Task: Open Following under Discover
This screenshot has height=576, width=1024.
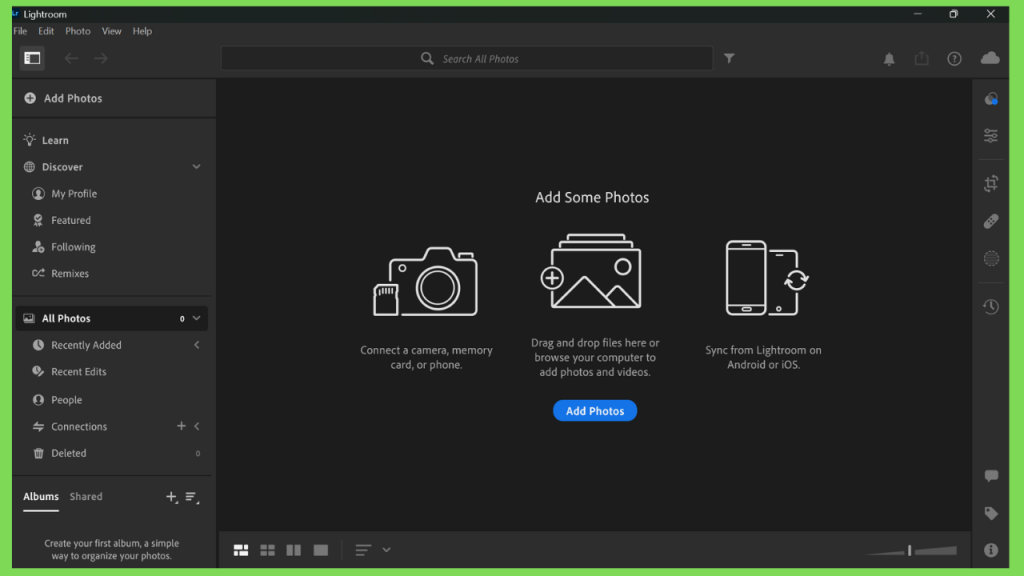Action: tap(73, 247)
